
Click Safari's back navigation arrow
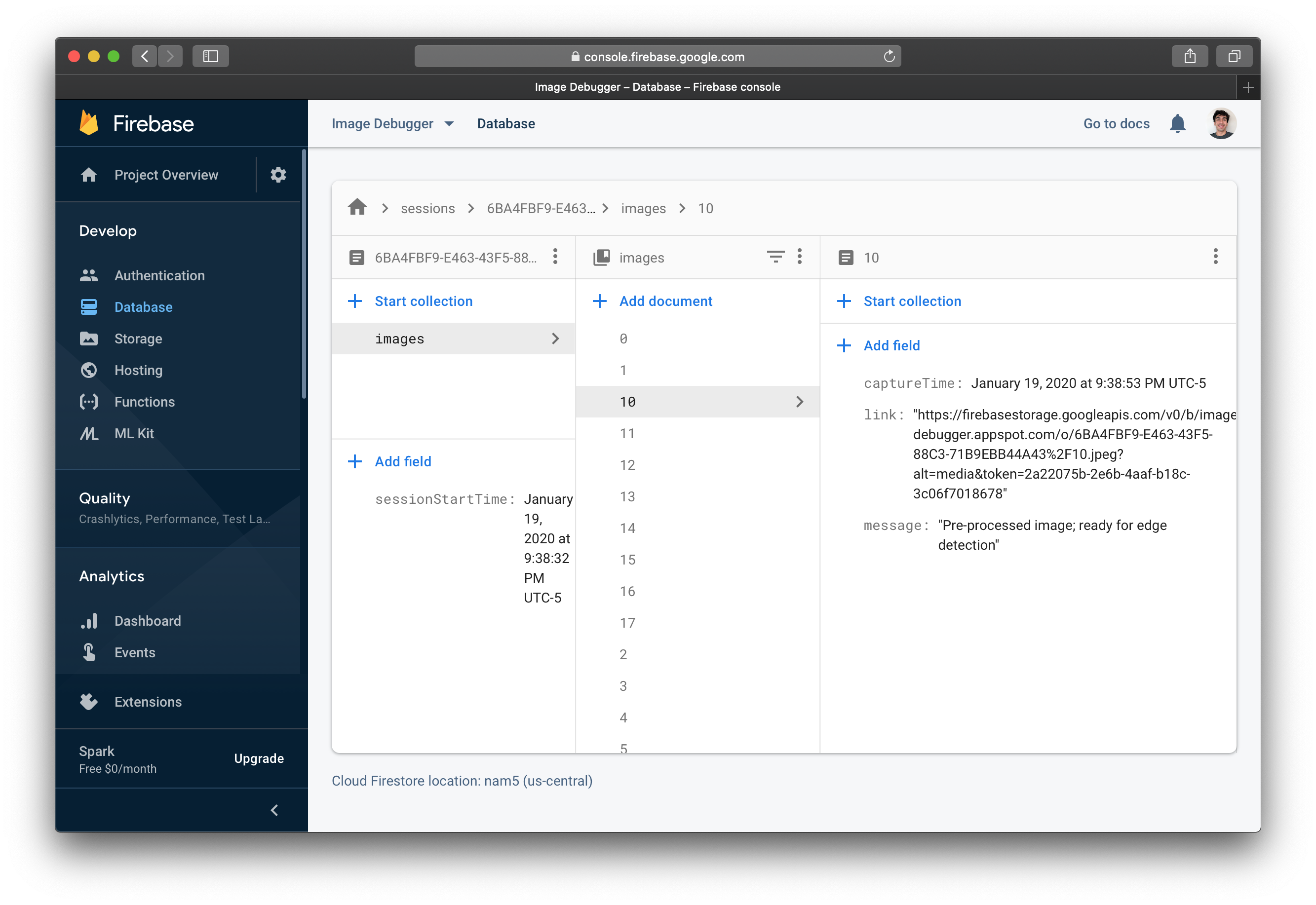click(x=145, y=56)
